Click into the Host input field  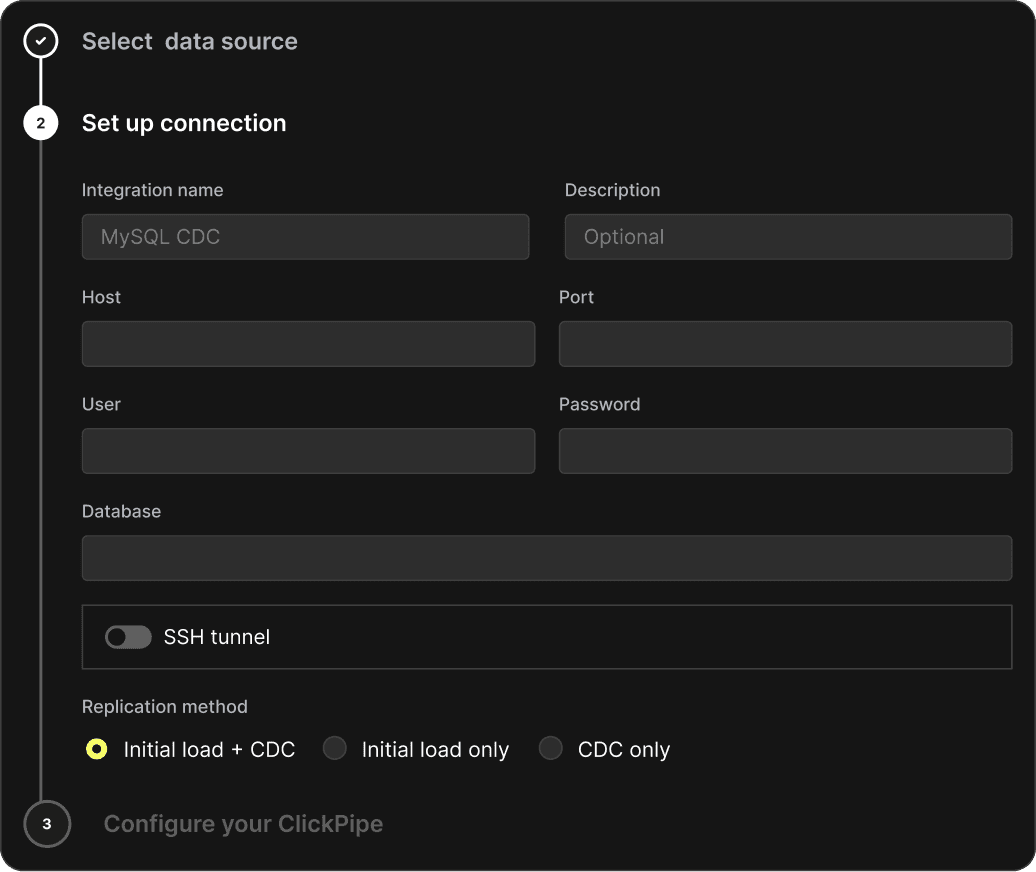tap(309, 344)
